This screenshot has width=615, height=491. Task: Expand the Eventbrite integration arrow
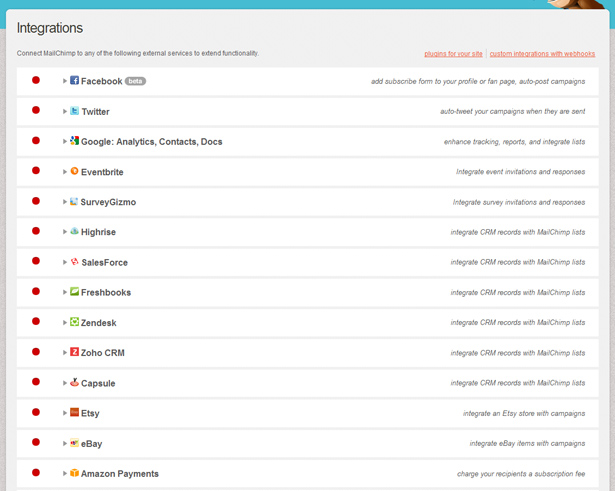pyautogui.click(x=65, y=172)
